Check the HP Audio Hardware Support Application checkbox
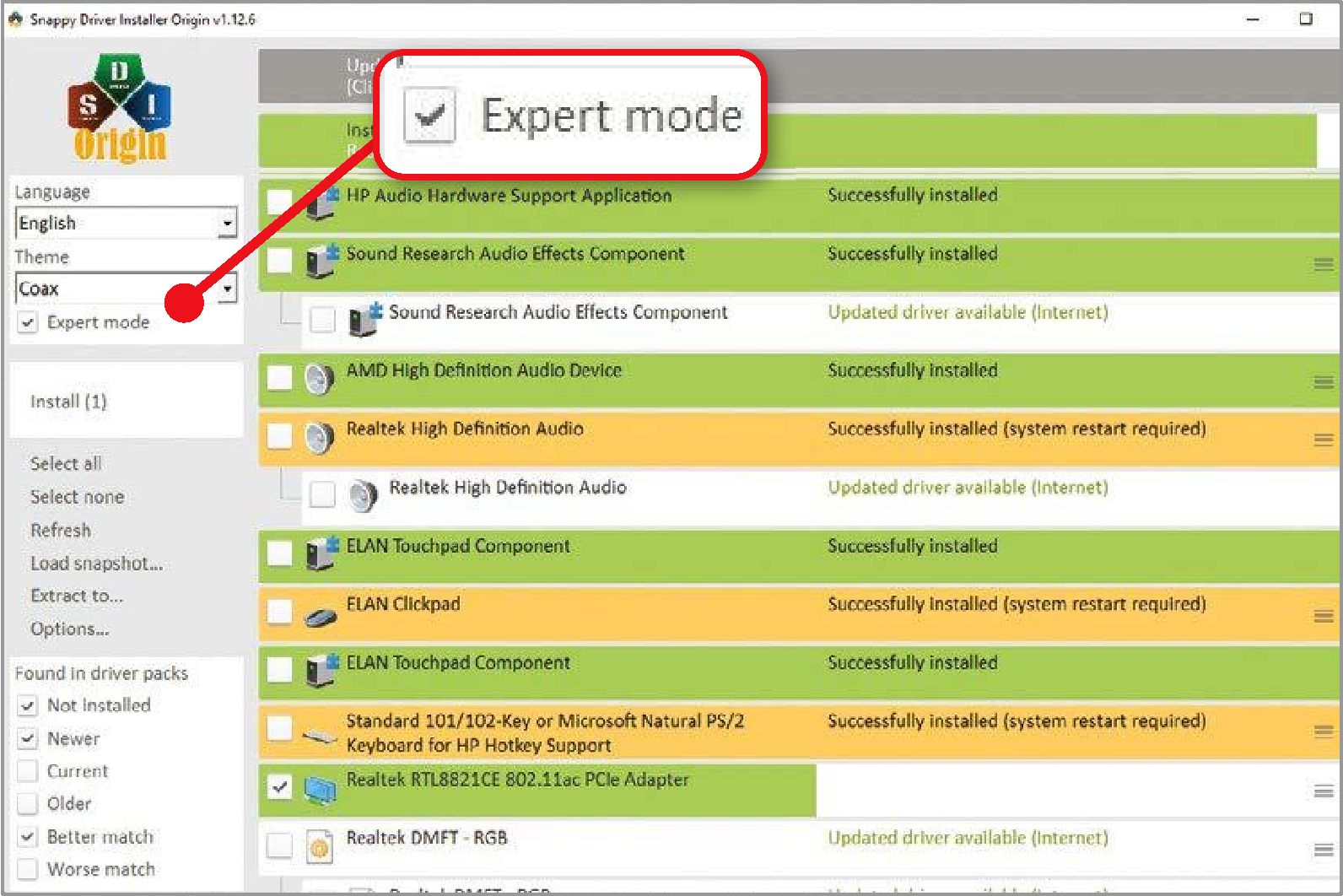Image resolution: width=1343 pixels, height=896 pixels. point(279,202)
